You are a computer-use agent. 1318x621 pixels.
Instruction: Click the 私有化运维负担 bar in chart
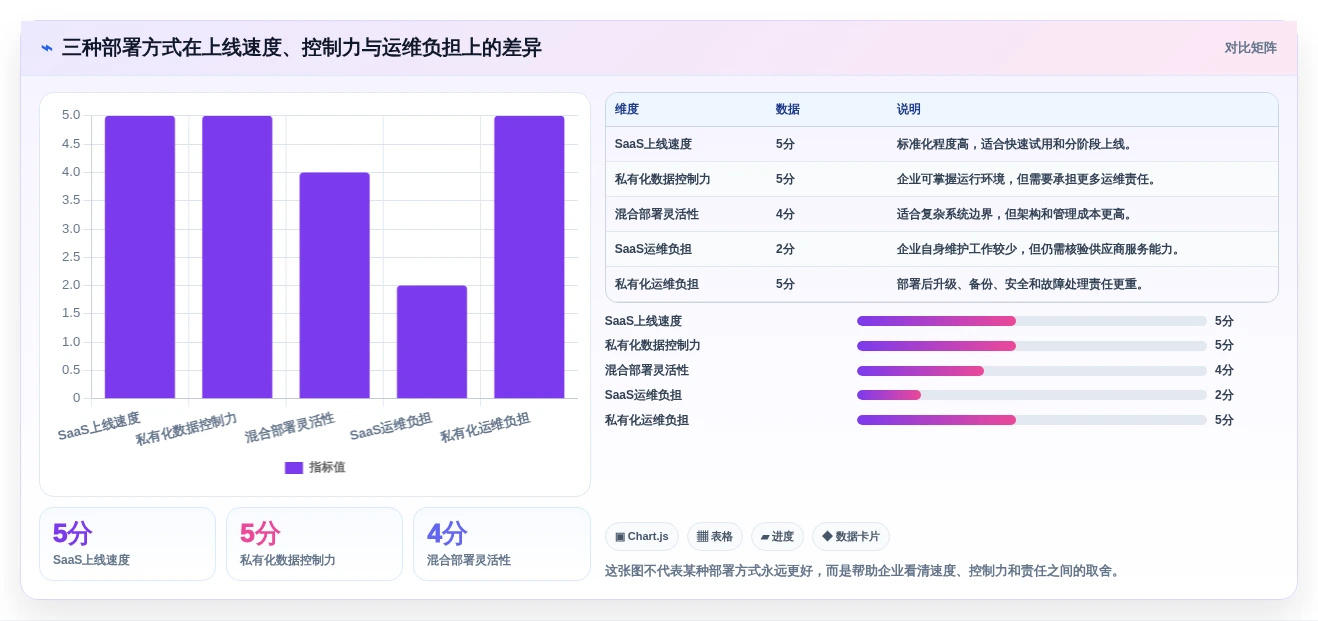coord(529,257)
